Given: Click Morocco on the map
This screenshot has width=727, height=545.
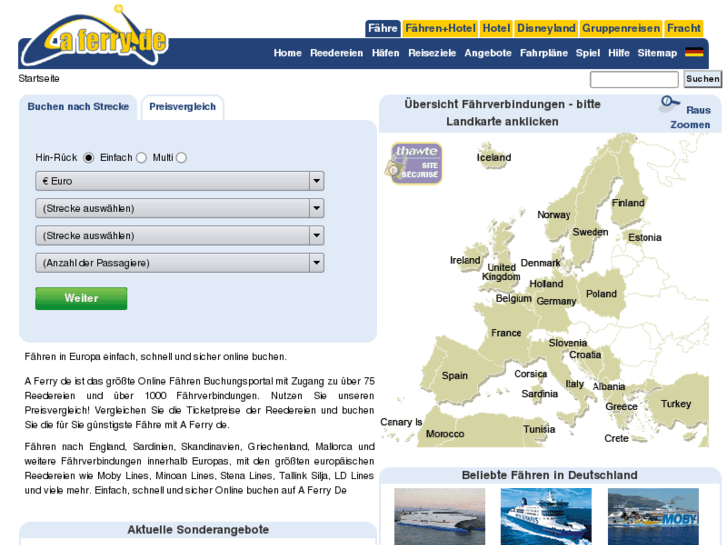Looking at the screenshot, I should (445, 434).
